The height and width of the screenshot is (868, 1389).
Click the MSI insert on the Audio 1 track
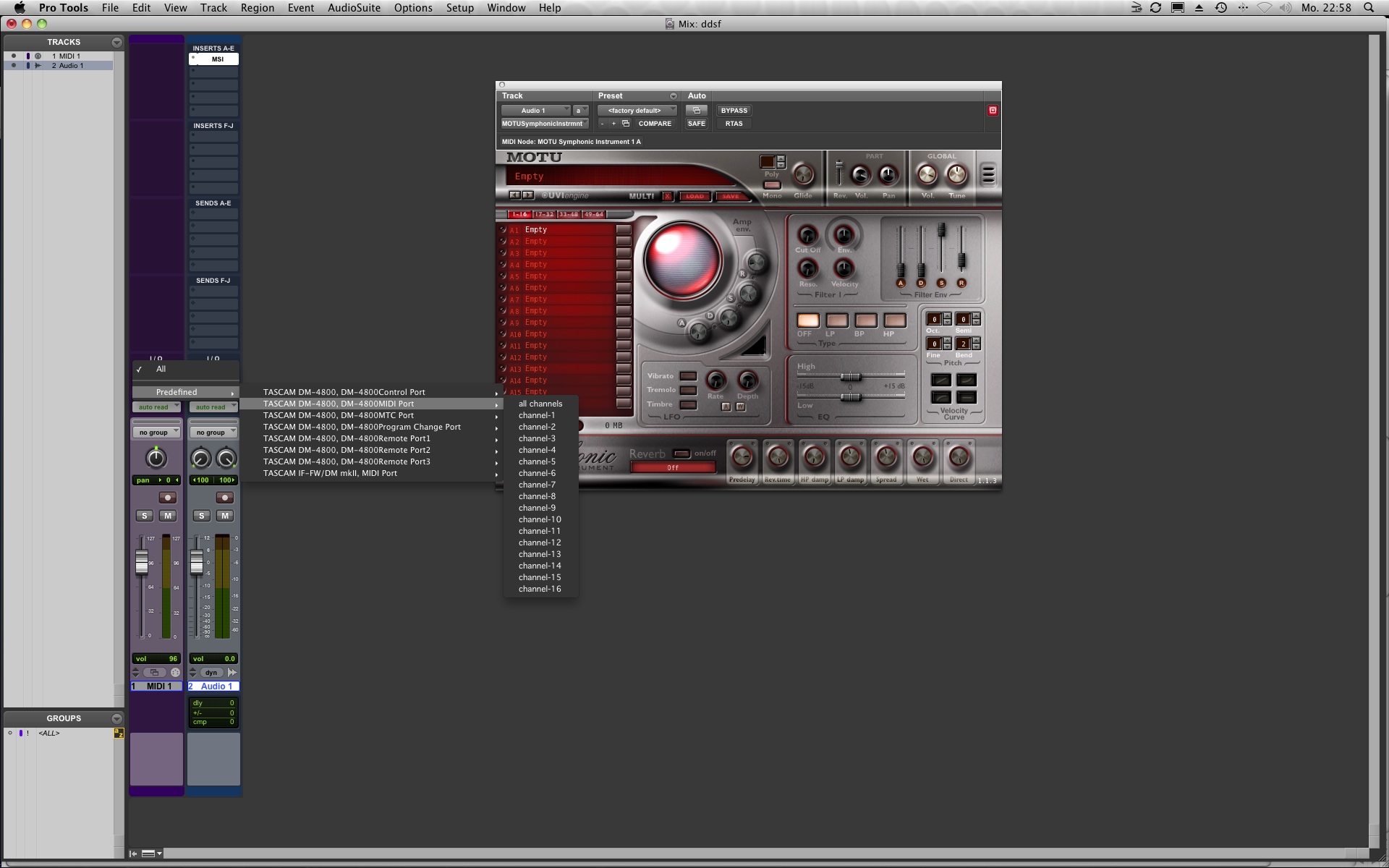(x=214, y=59)
